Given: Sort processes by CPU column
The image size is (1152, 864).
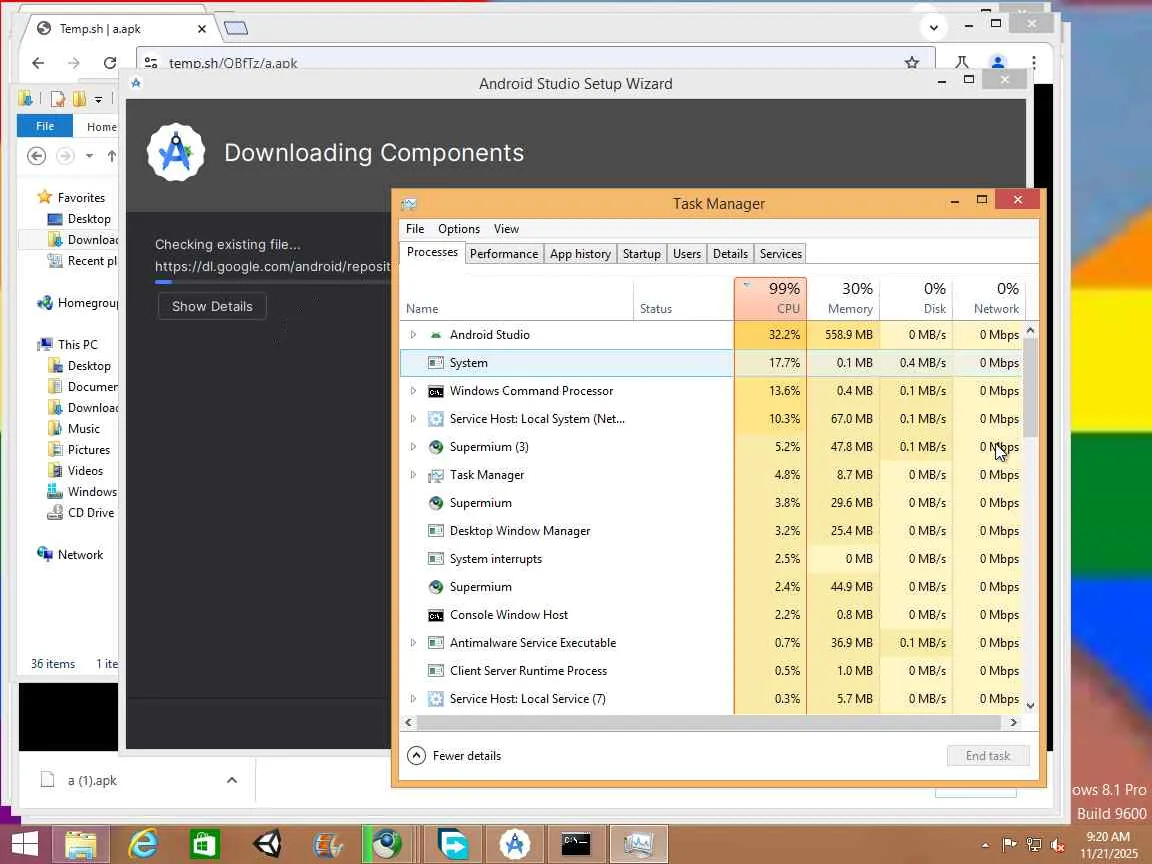Looking at the screenshot, I should pyautogui.click(x=770, y=298).
